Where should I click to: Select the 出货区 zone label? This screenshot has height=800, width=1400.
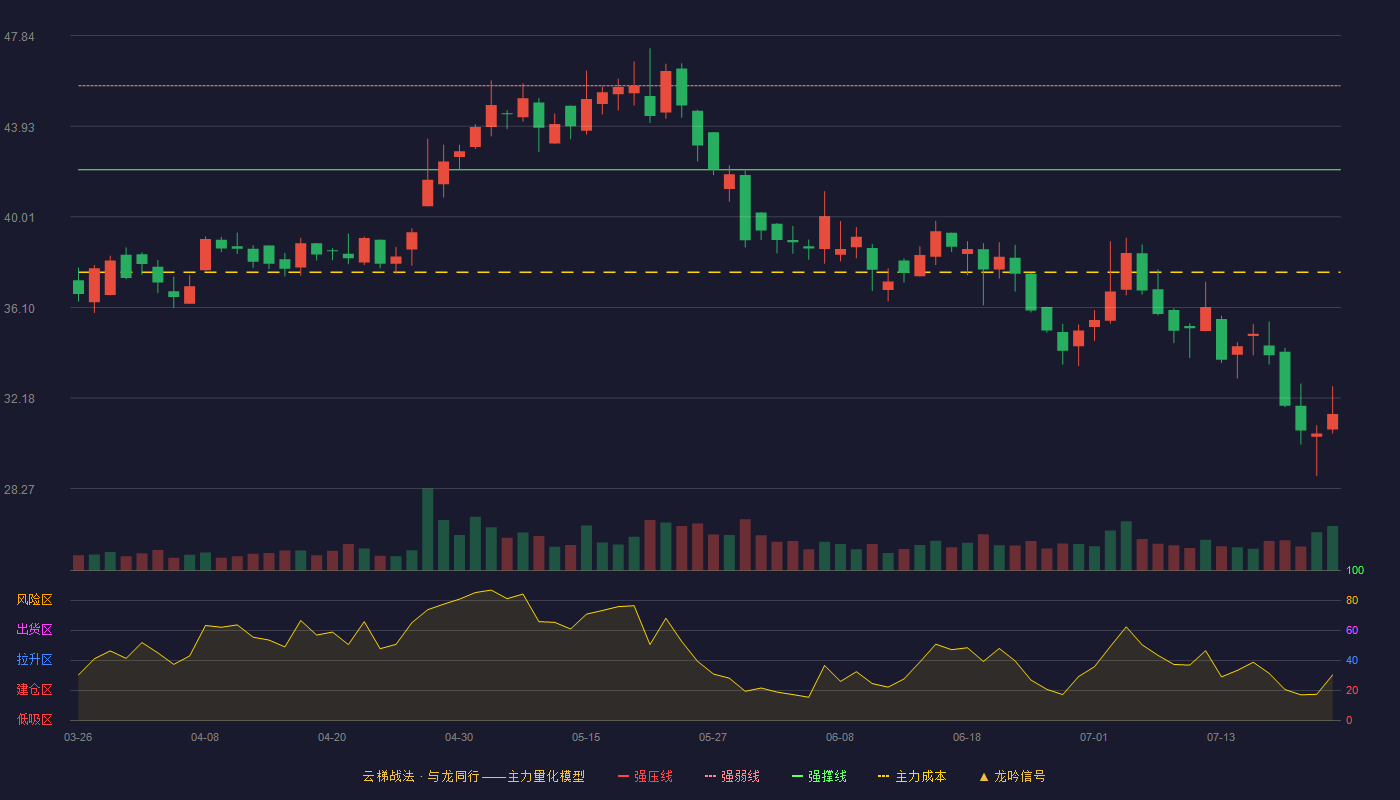pos(34,630)
